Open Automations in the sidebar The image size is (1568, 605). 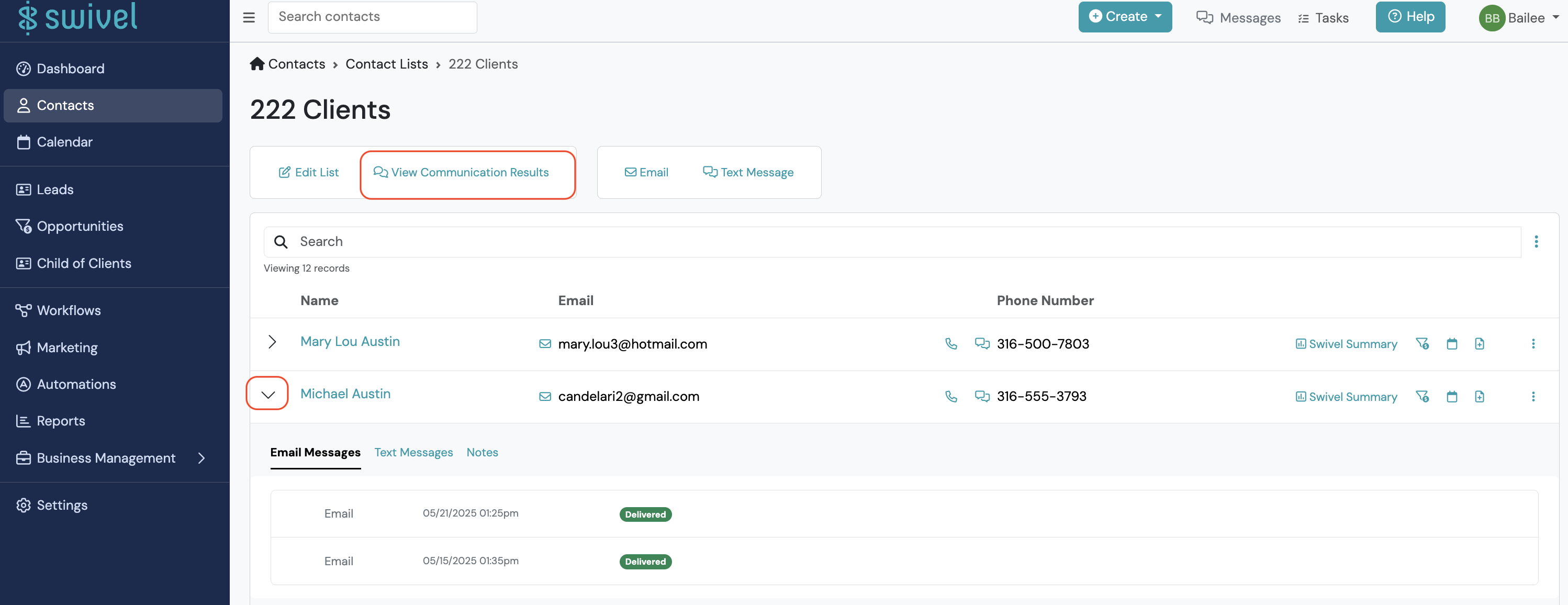[113, 384]
